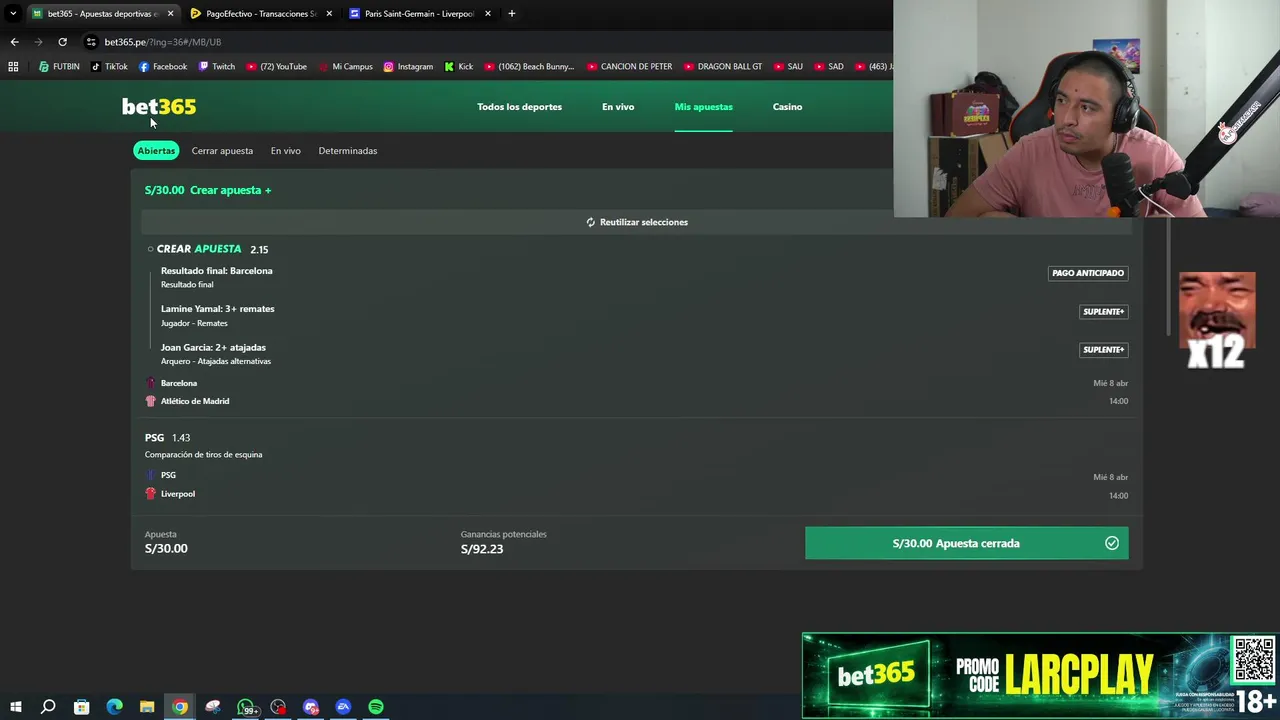Image resolution: width=1280 pixels, height=720 pixels.
Task: Open the Windows Start menu
Action: (15, 707)
